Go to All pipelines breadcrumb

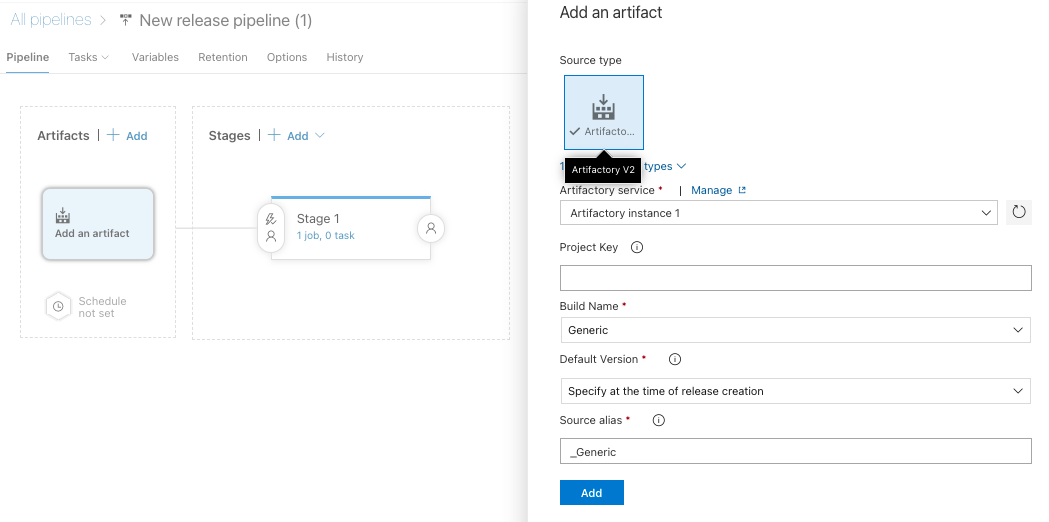click(50, 20)
